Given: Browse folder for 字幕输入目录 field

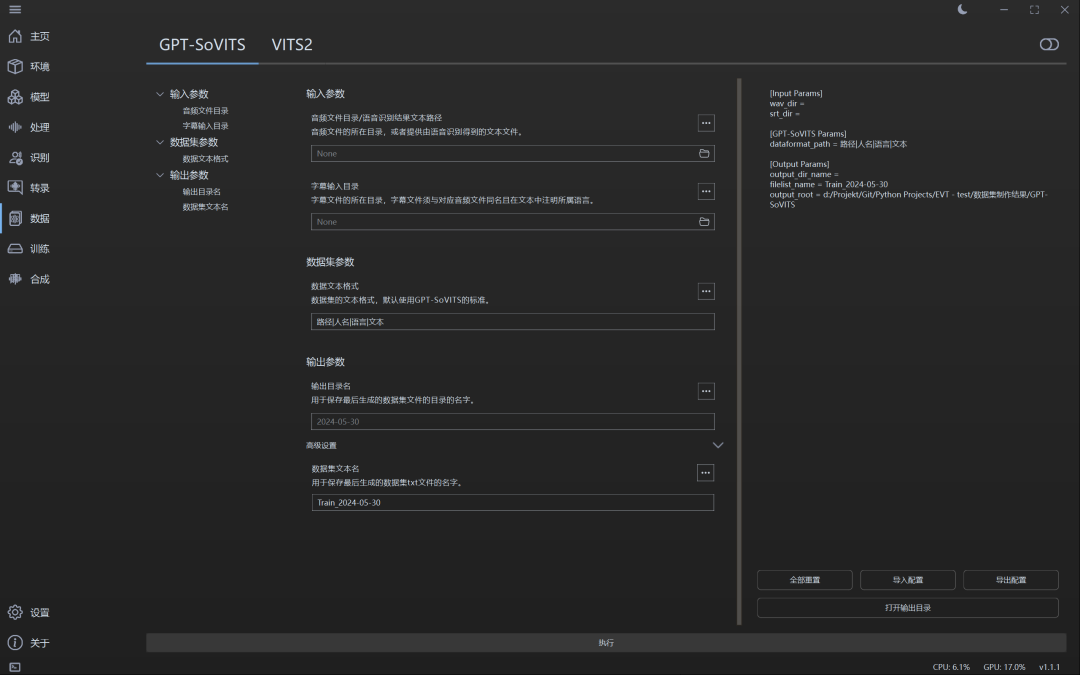Looking at the screenshot, I should [x=704, y=222].
